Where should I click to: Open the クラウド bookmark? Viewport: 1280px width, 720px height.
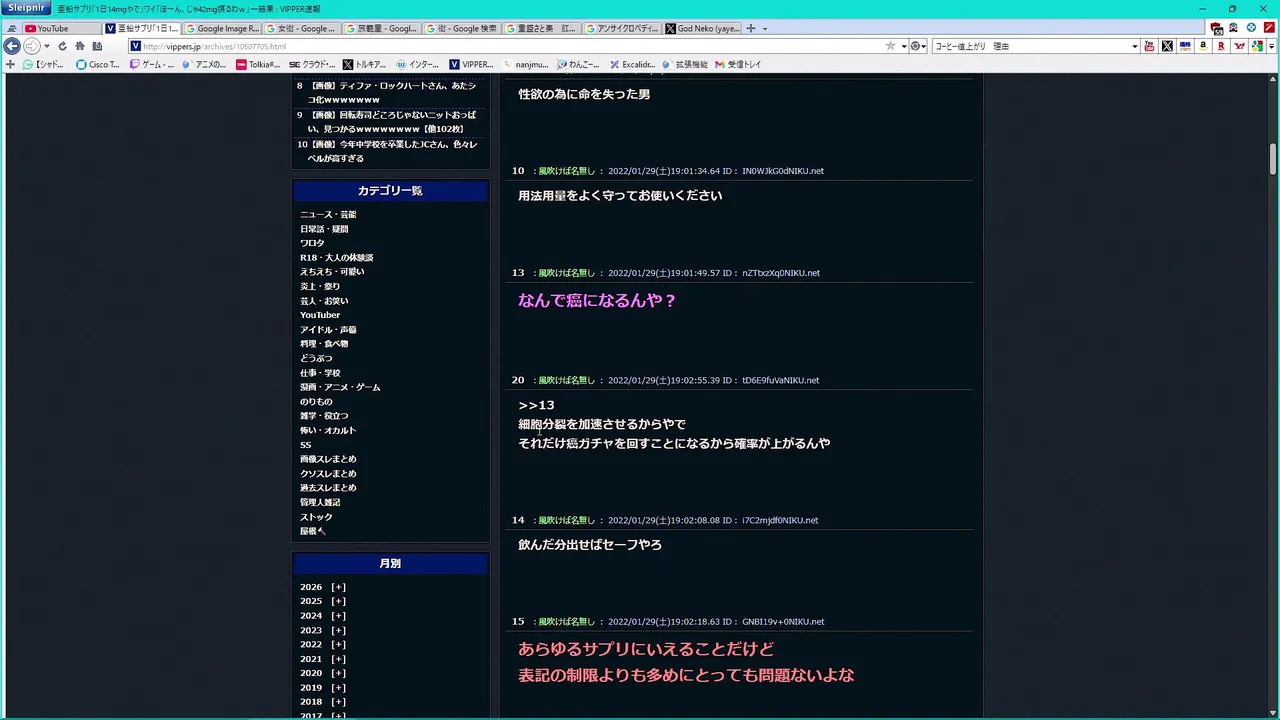point(313,64)
